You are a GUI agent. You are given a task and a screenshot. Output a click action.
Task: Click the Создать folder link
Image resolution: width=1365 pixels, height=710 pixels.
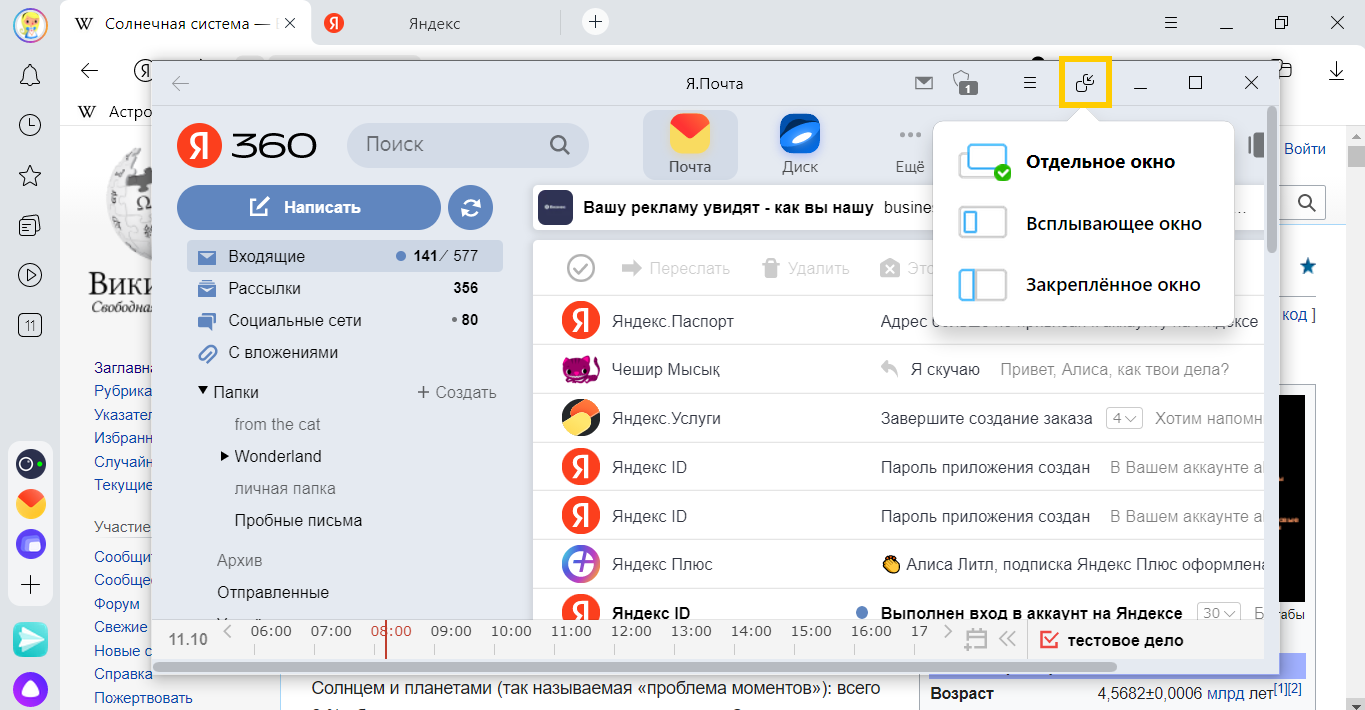point(457,393)
